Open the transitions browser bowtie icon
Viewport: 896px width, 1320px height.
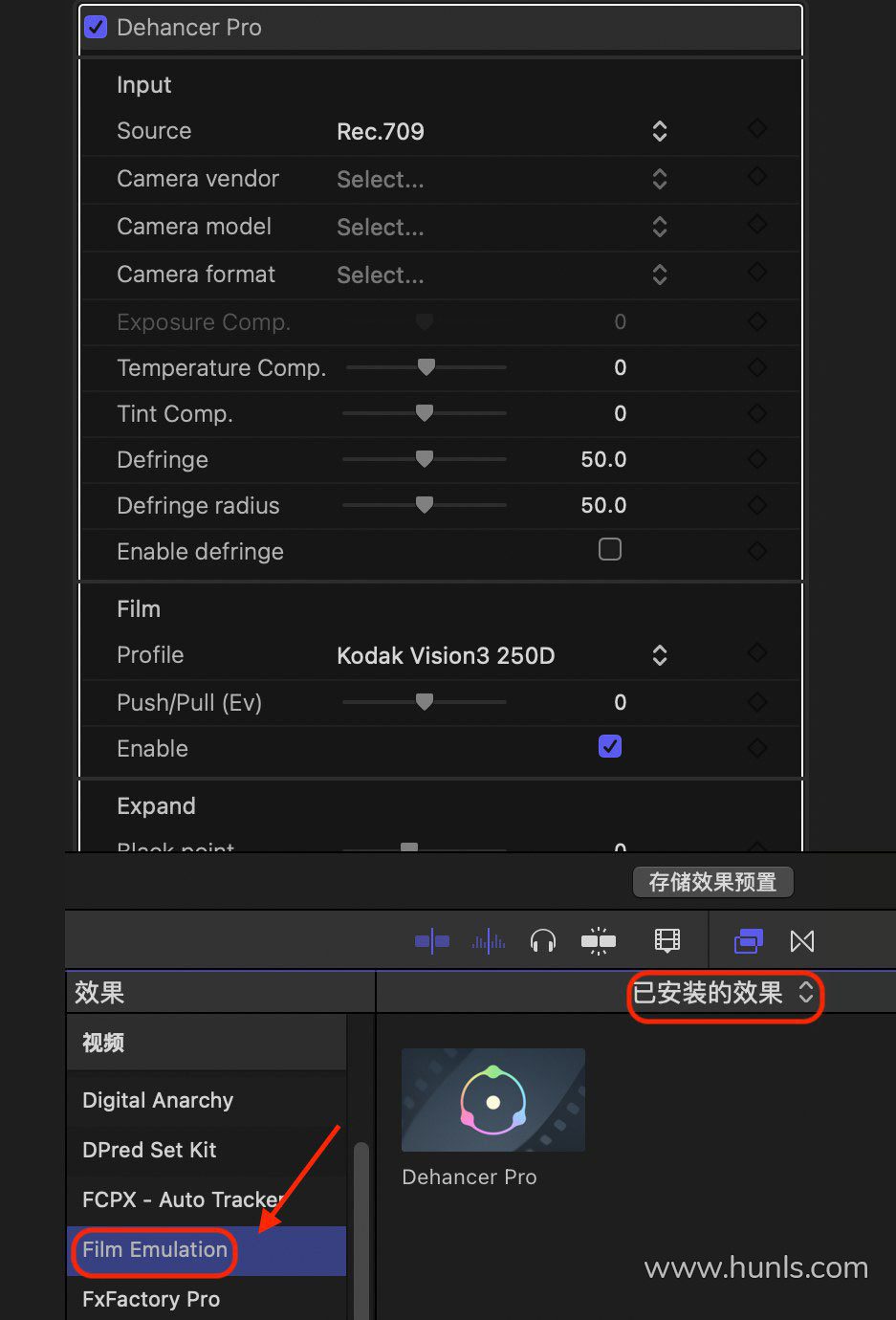802,941
